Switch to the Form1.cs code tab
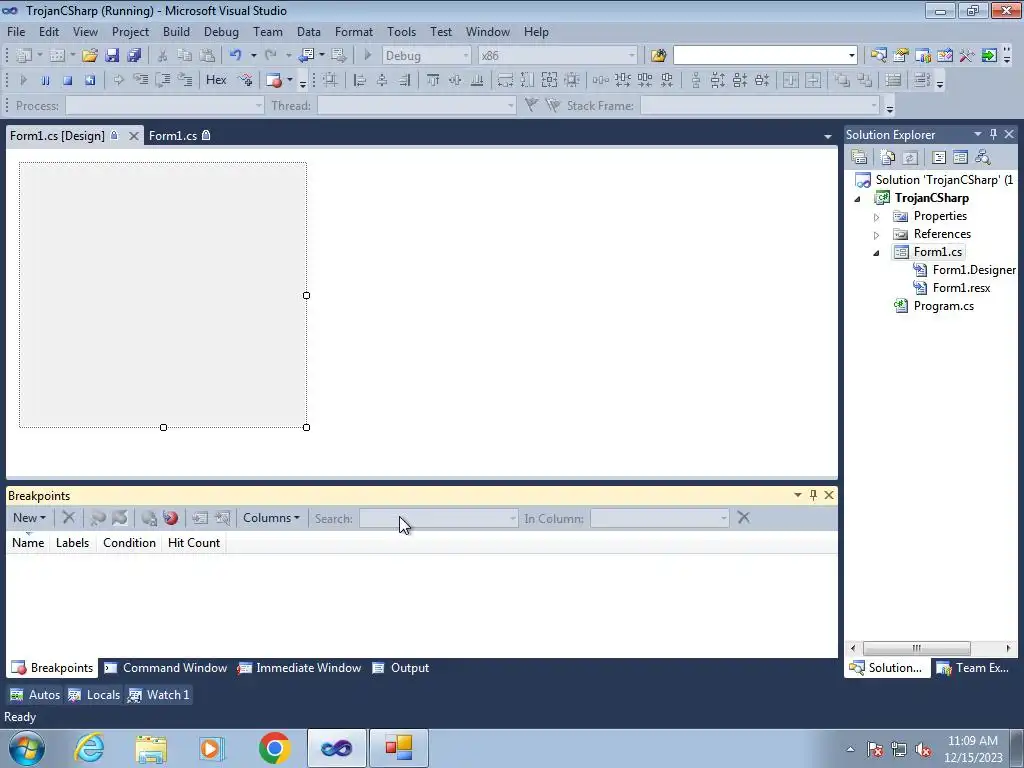Viewport: 1024px width, 768px height. [x=178, y=135]
